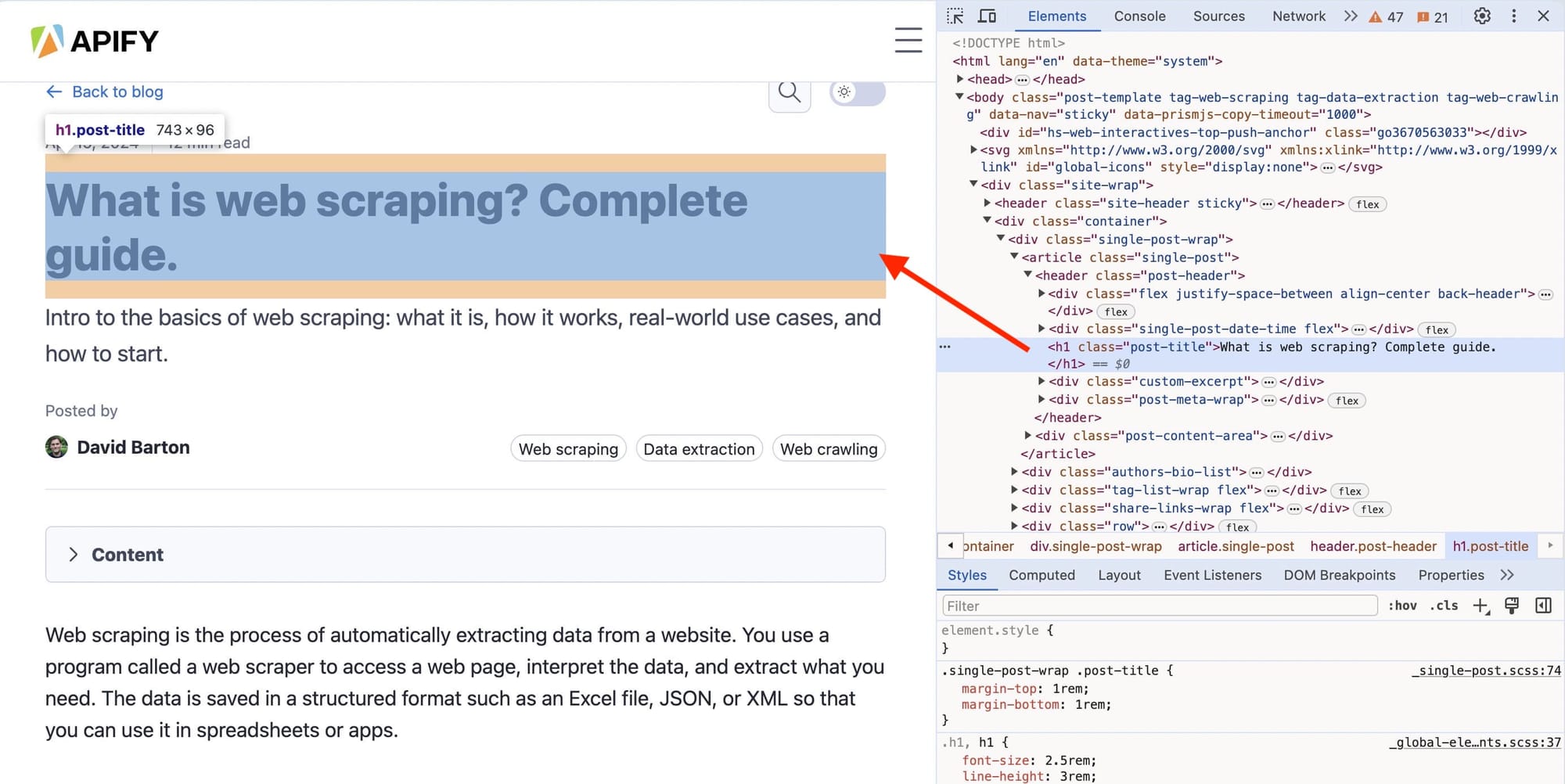The height and width of the screenshot is (784, 1565).
Task: Toggle the site dark mode switch
Action: click(x=857, y=92)
